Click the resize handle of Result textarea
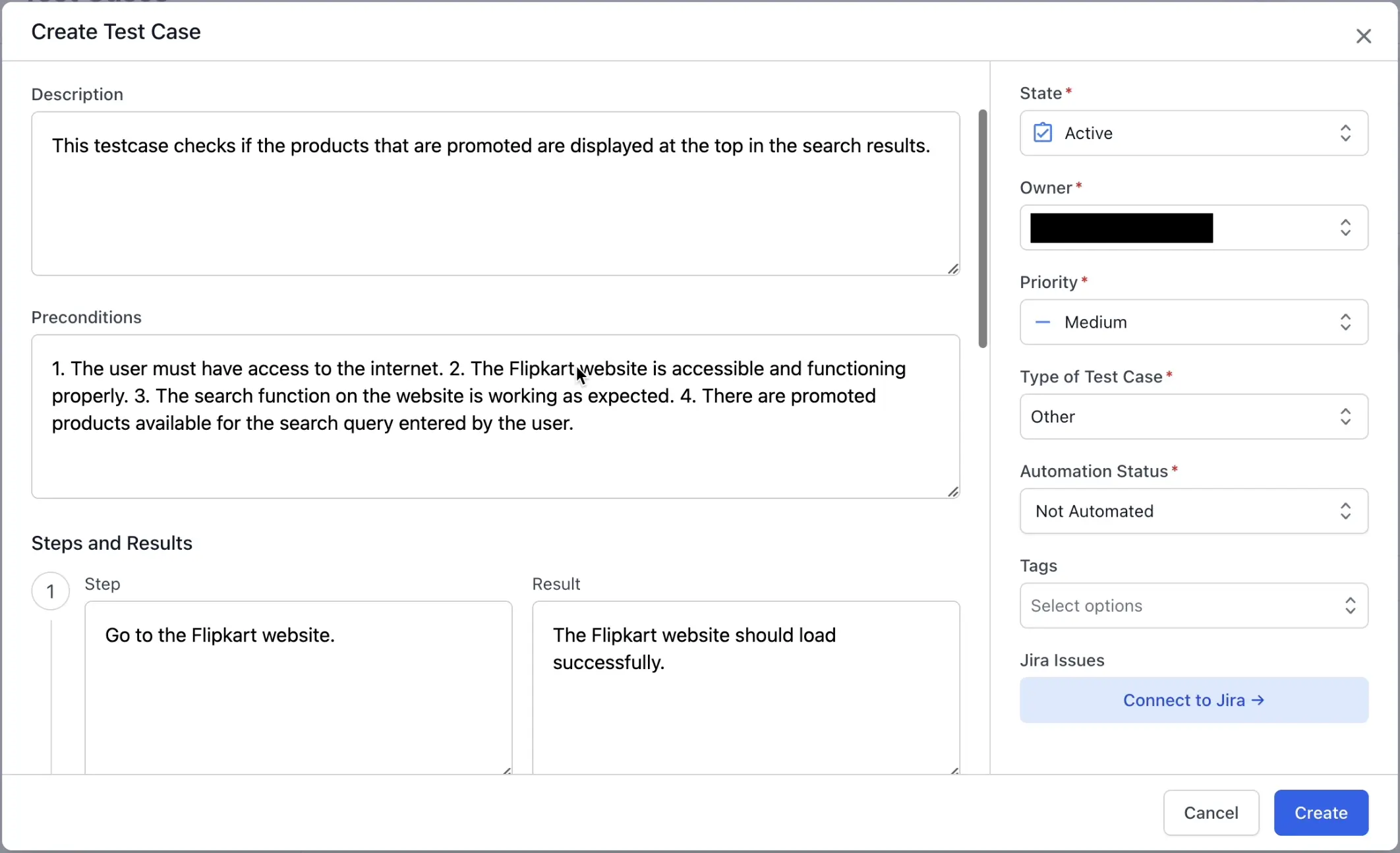Screen dimensions: 1400x853 (x=954, y=770)
